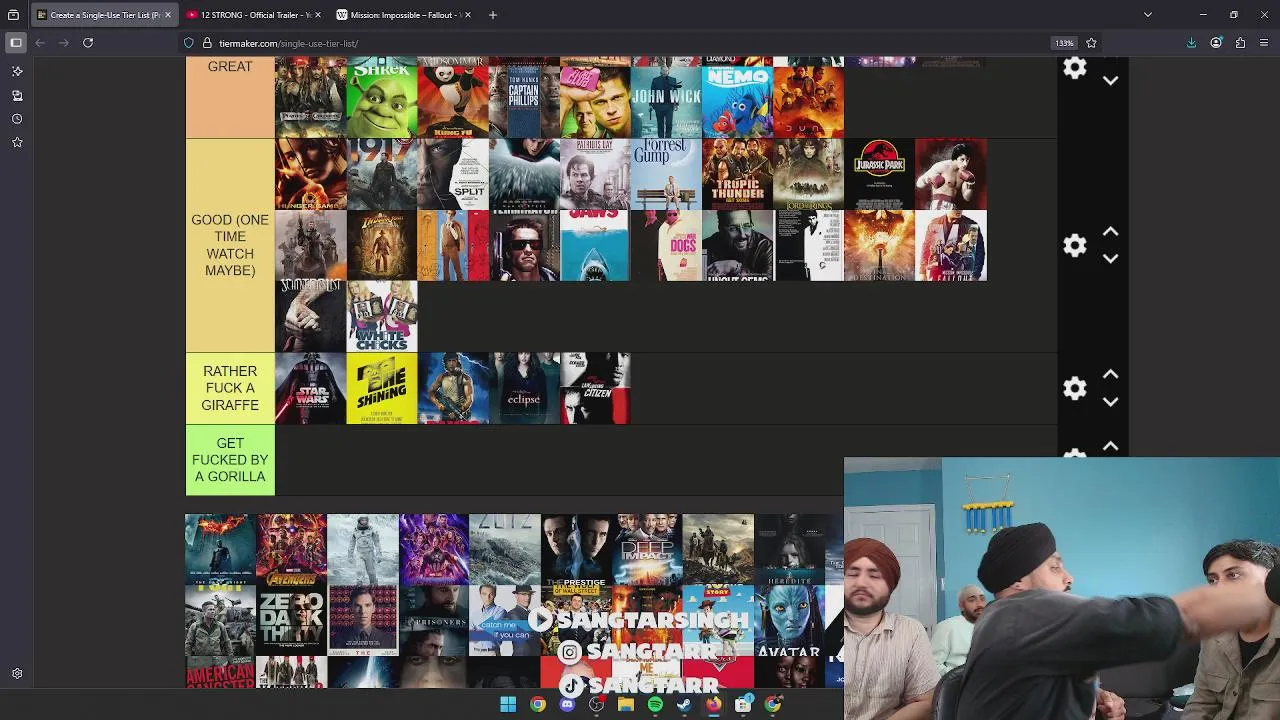Move the Star Wars row down
This screenshot has height=720, width=1280.
point(1110,401)
